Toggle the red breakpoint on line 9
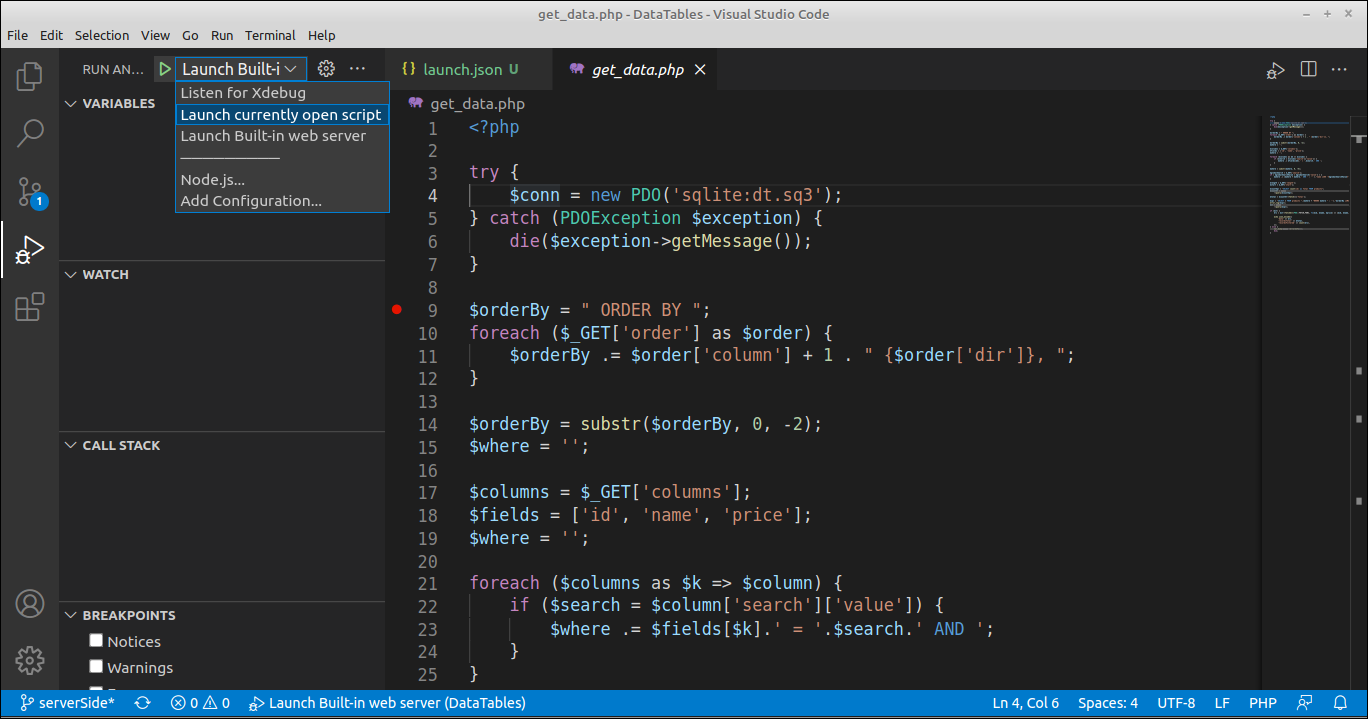 tap(397, 310)
